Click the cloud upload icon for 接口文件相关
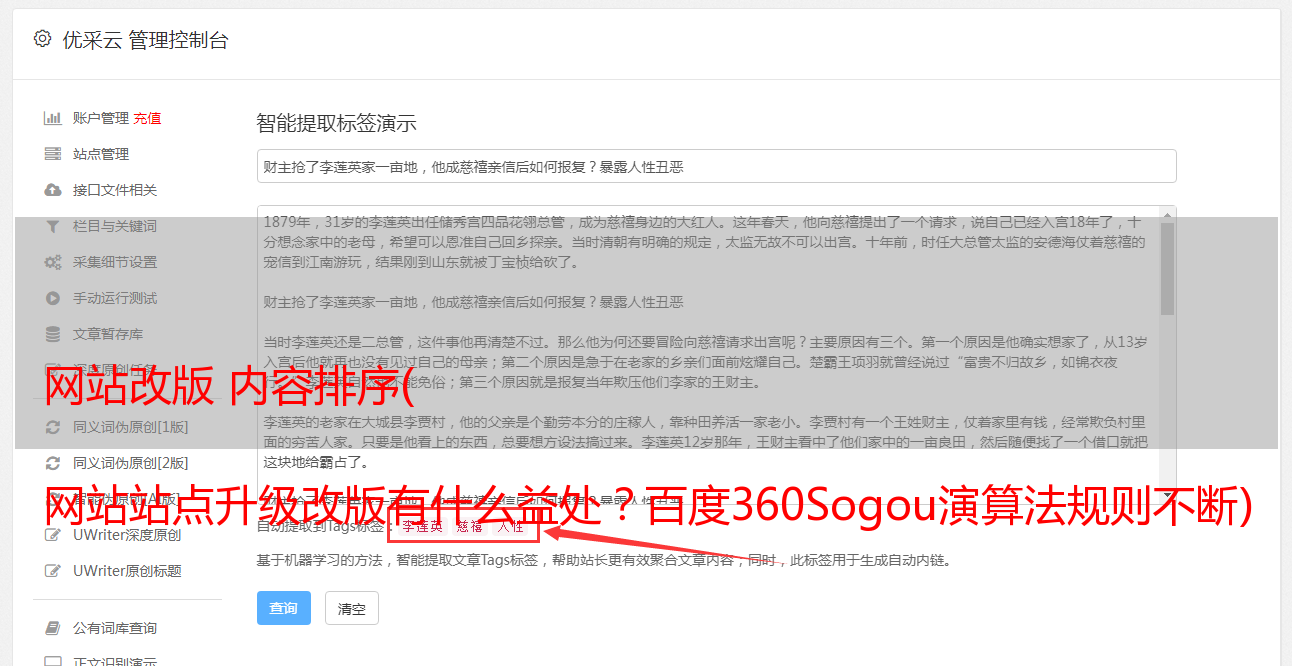Viewport: 1292px width, 666px height. pyautogui.click(x=53, y=190)
